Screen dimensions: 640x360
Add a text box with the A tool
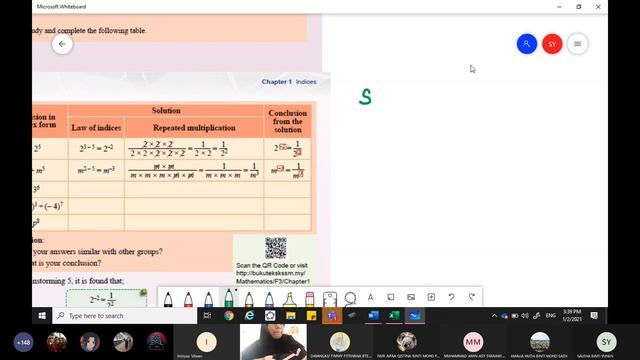tap(370, 297)
